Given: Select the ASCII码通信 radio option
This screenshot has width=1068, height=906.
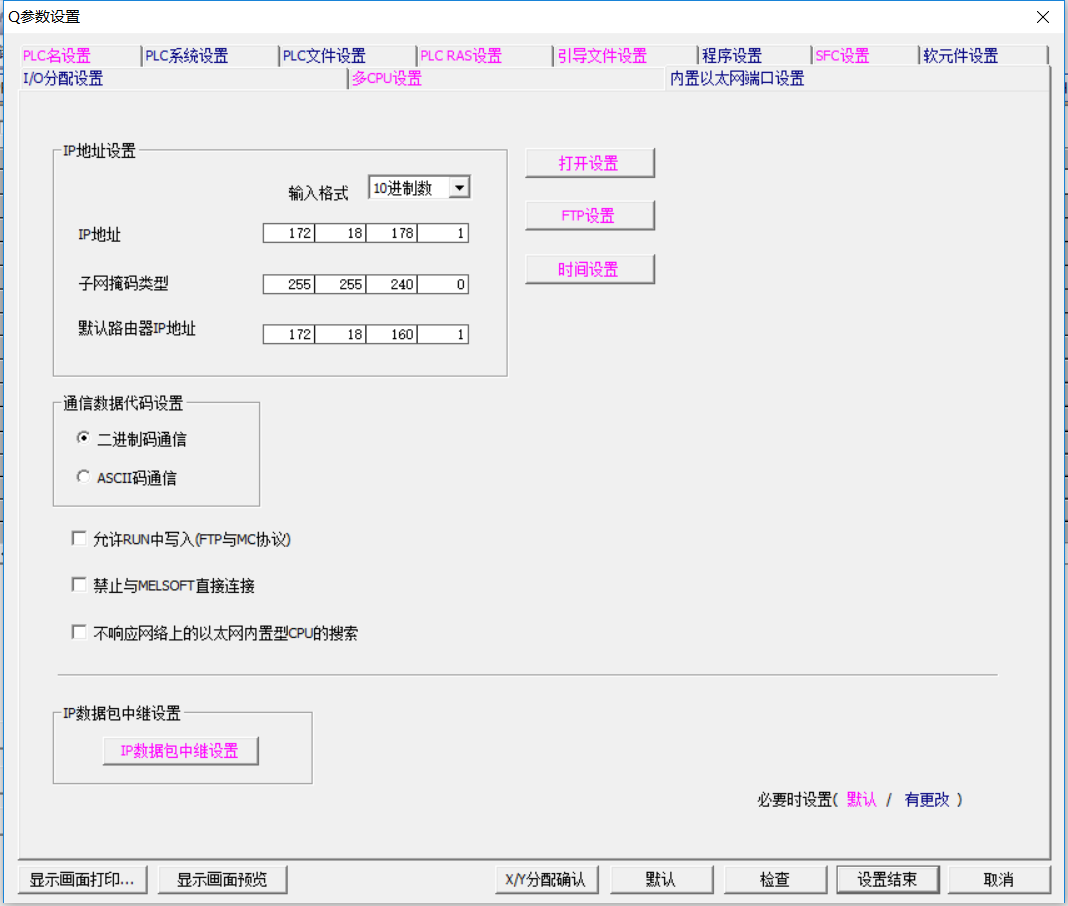Looking at the screenshot, I should 83,477.
